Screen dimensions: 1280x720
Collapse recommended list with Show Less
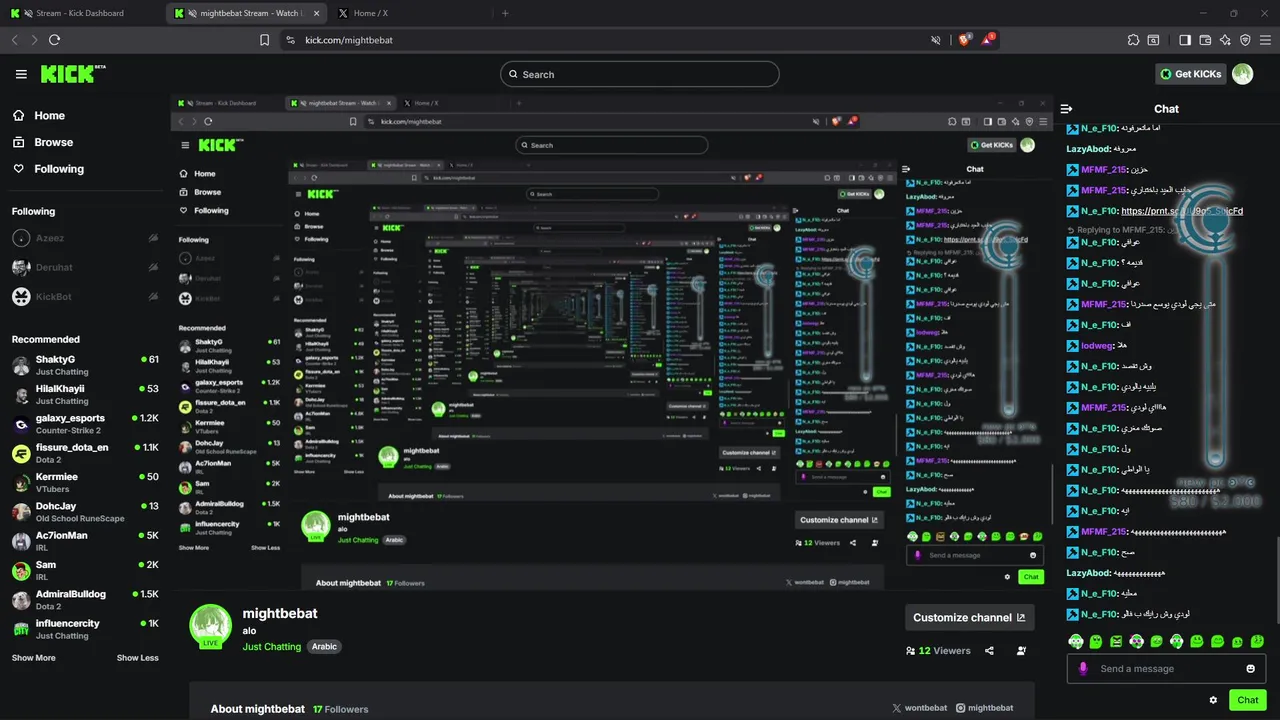tap(137, 658)
